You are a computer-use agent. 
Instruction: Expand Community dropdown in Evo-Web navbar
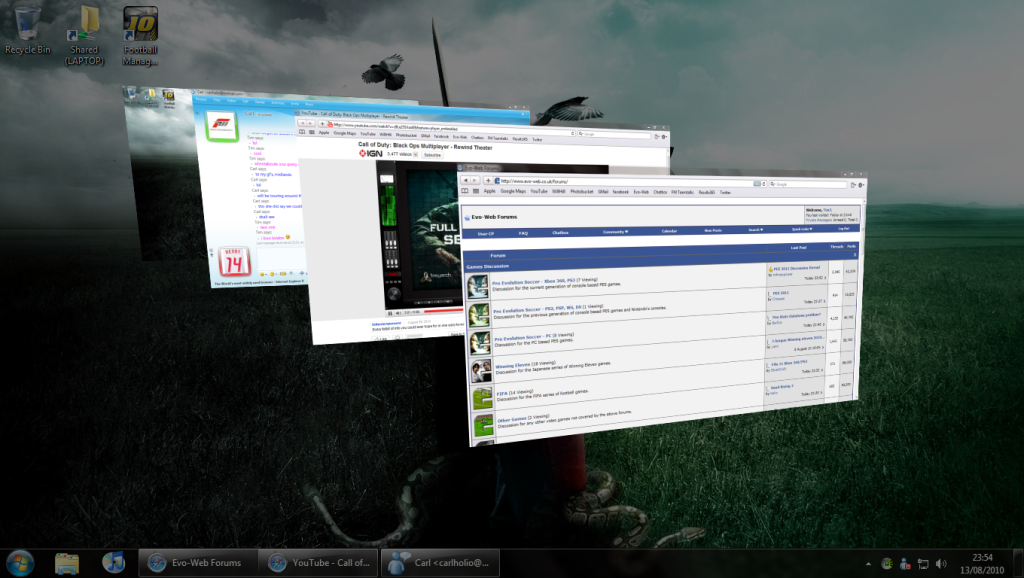[615, 232]
